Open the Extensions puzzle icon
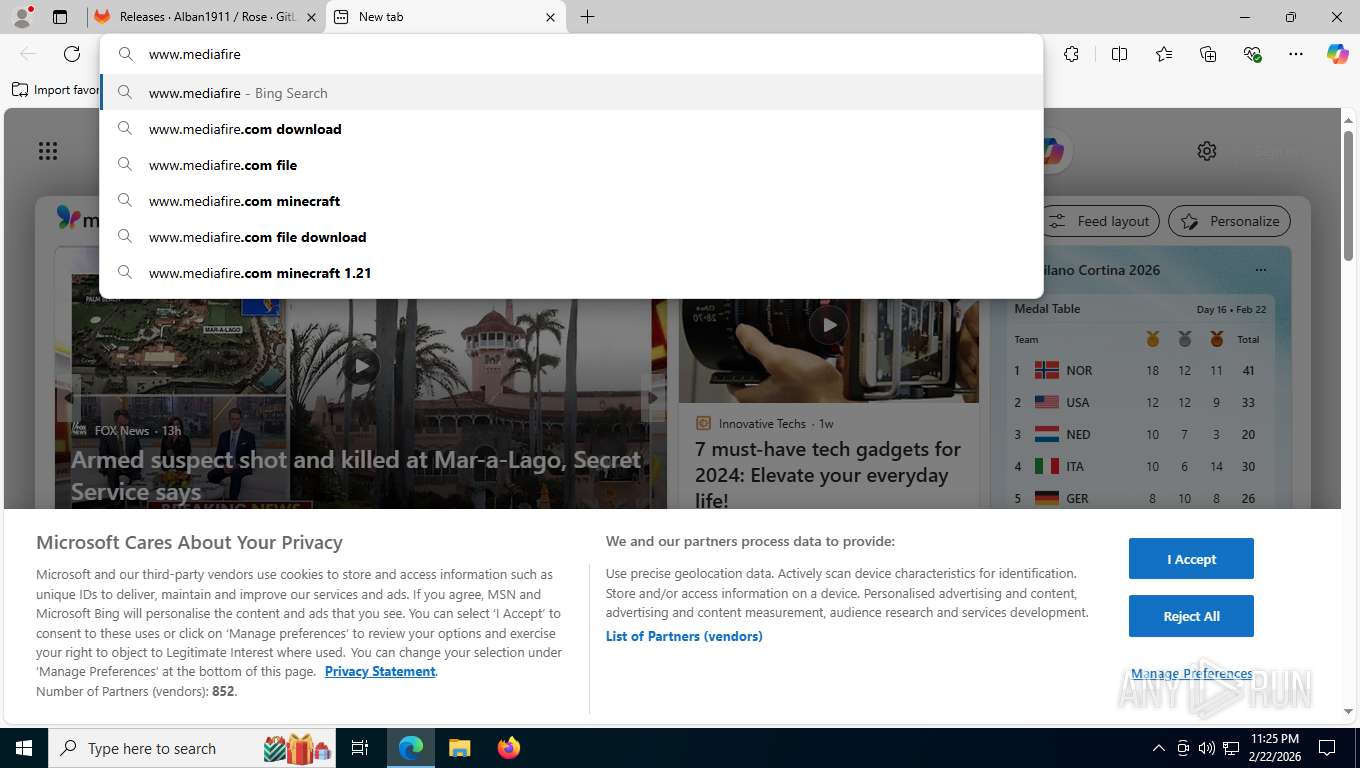 tap(1071, 54)
